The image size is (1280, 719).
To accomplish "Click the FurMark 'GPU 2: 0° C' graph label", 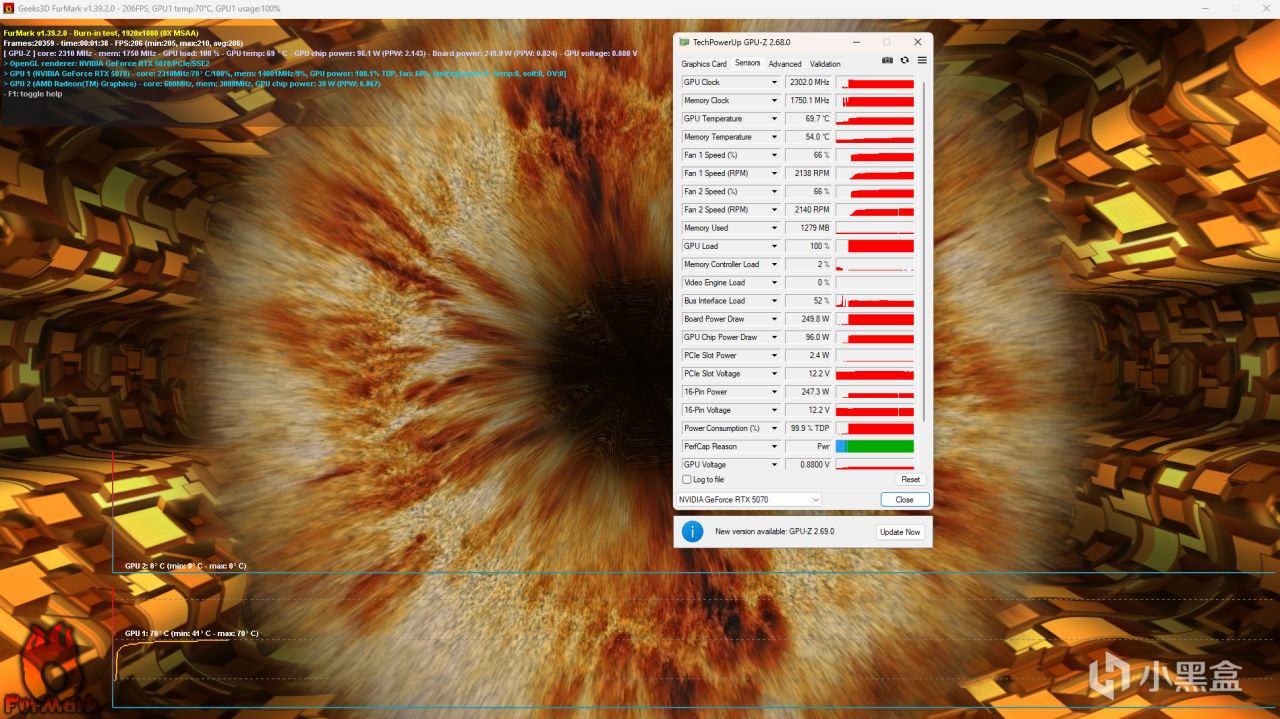I will pos(185,566).
